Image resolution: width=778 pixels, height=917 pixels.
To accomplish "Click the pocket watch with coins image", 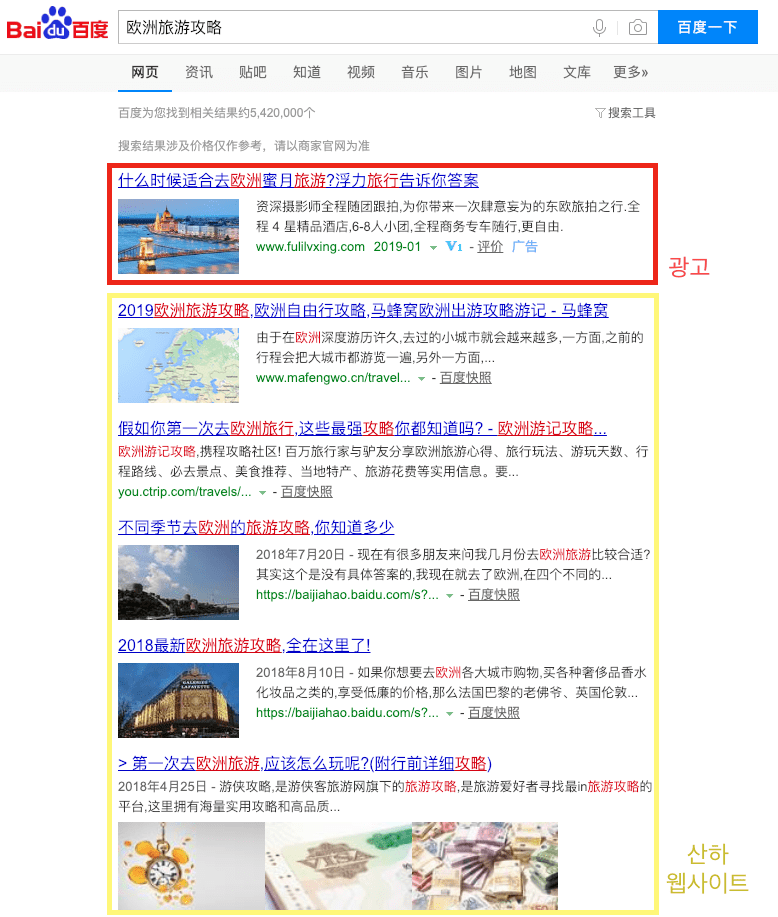I will pyautogui.click(x=191, y=866).
